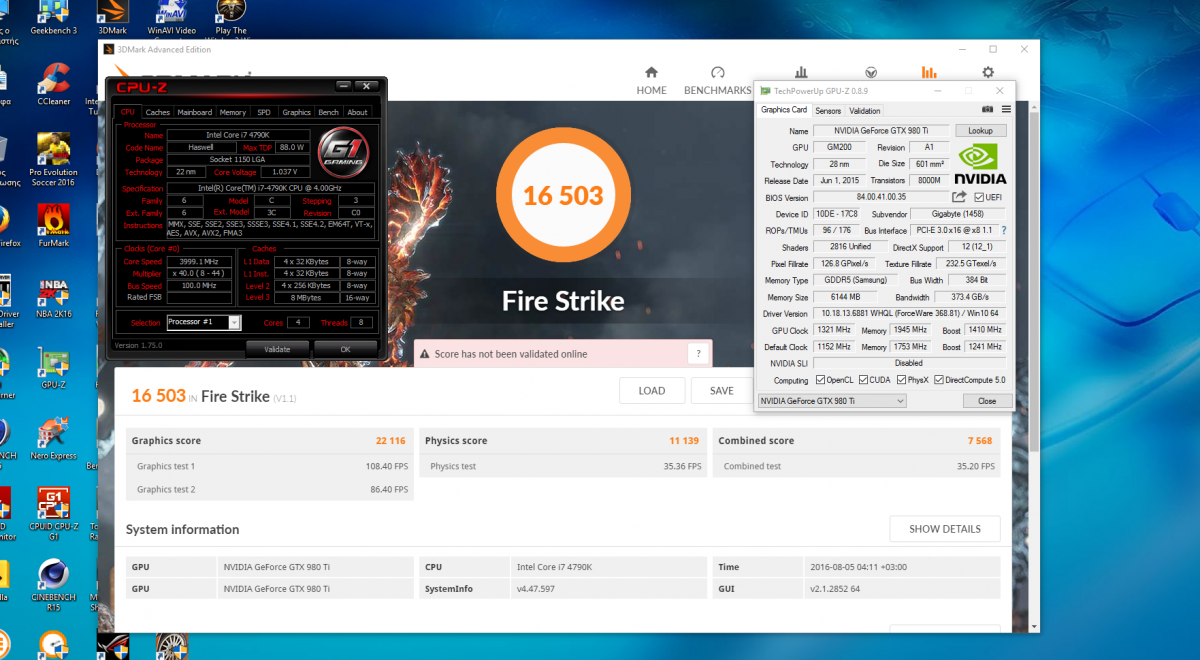Image resolution: width=1200 pixels, height=660 pixels.
Task: Click the Close button in GPU-Z
Action: pyautogui.click(x=987, y=401)
